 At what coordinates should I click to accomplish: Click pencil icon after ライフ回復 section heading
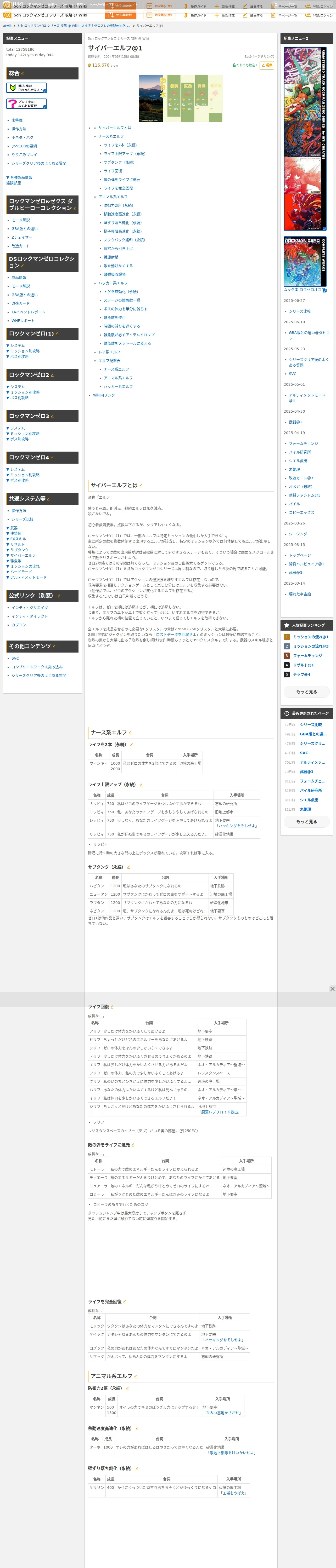click(x=112, y=1007)
